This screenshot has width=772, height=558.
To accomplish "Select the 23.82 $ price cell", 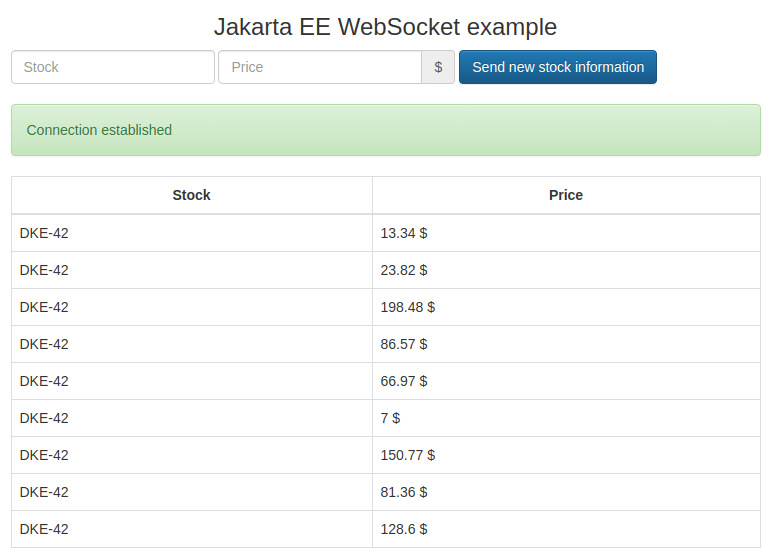I will point(566,270).
